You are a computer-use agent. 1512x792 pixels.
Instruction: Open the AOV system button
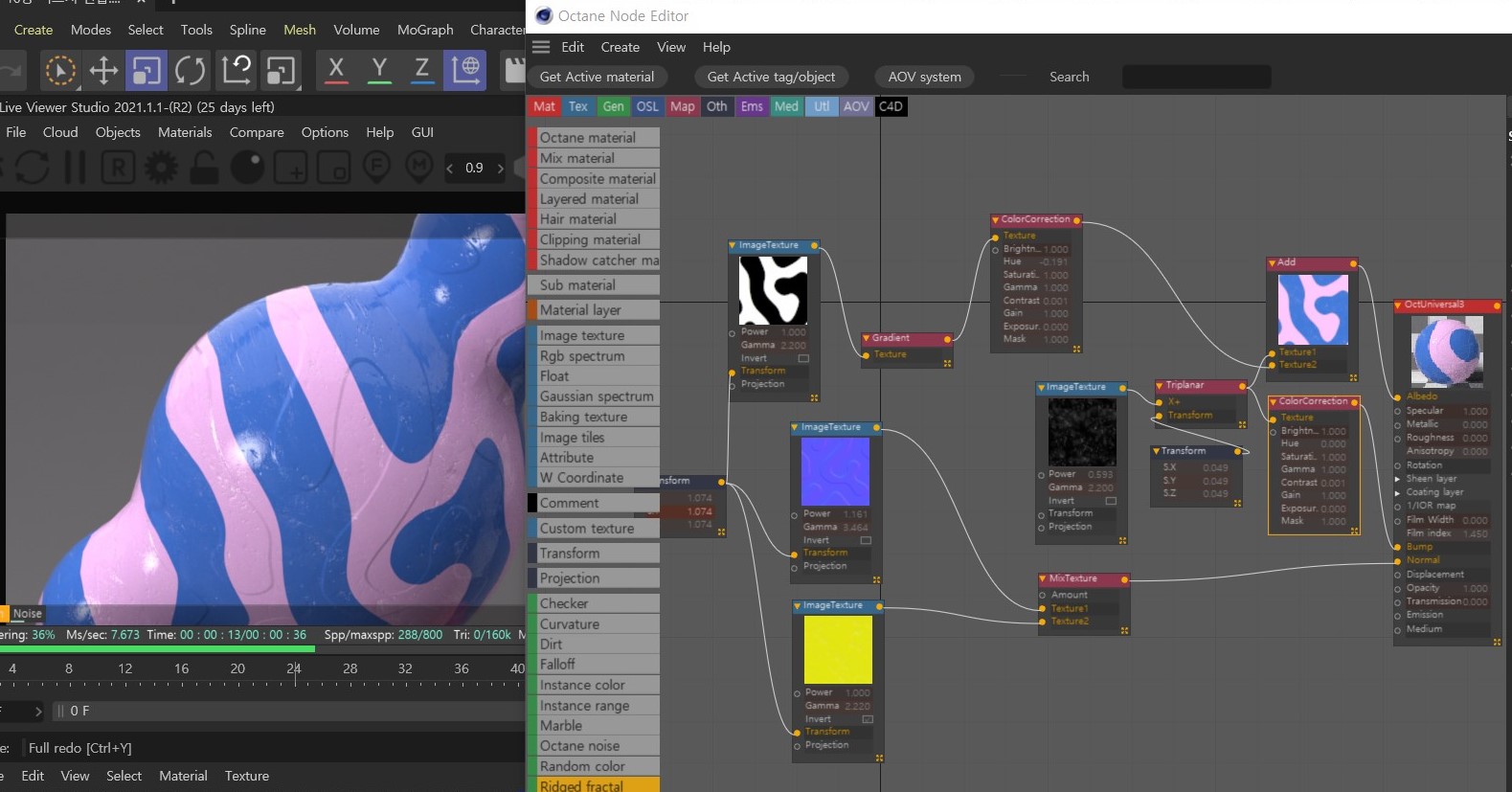(x=924, y=77)
